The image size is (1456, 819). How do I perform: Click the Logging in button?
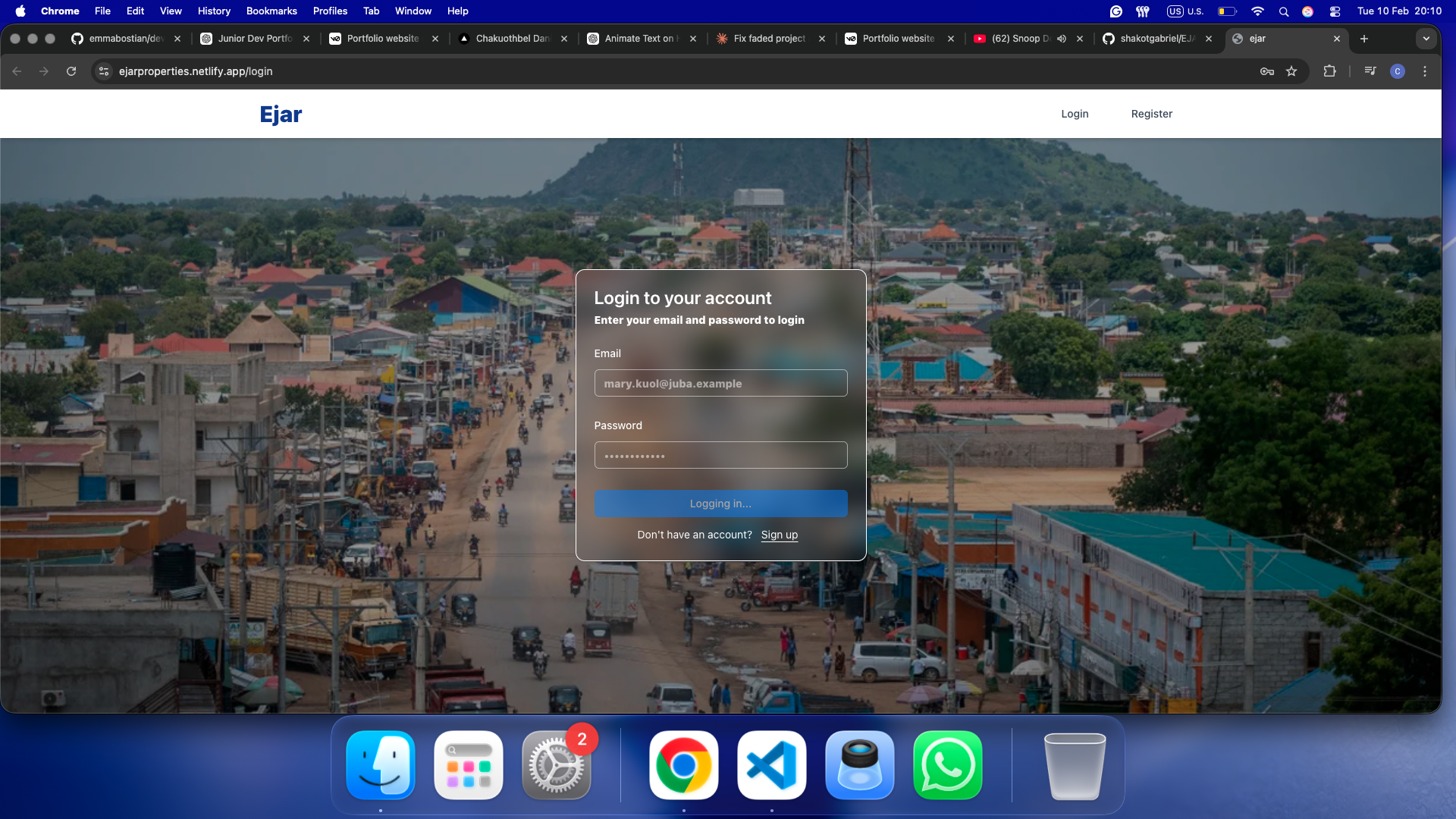(x=720, y=504)
